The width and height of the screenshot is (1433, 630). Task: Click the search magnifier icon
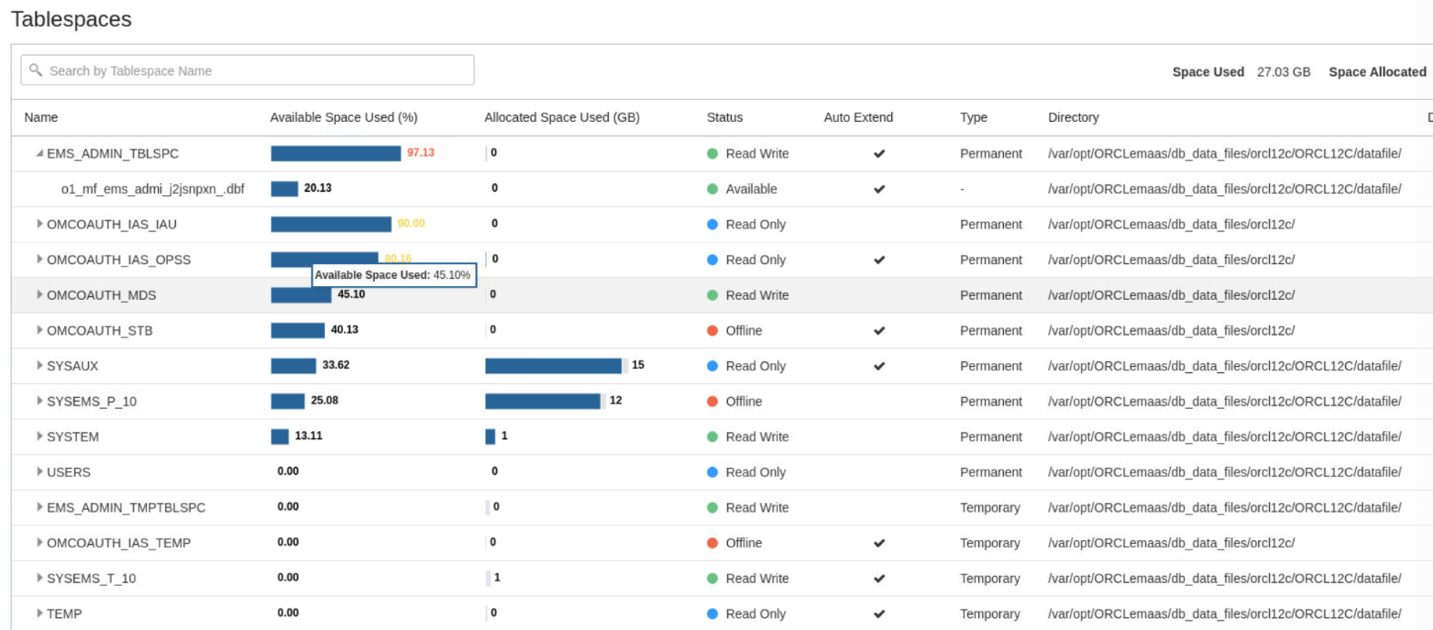point(36,71)
